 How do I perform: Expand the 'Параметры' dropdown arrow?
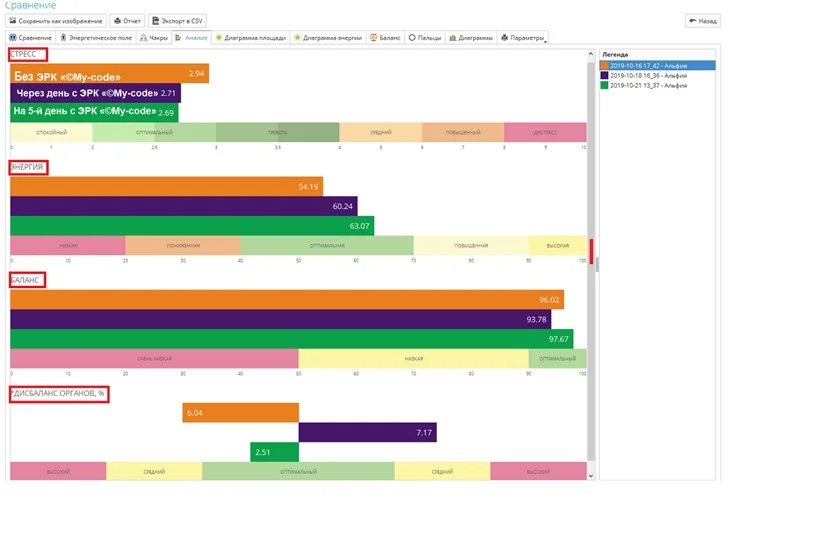click(x=546, y=40)
